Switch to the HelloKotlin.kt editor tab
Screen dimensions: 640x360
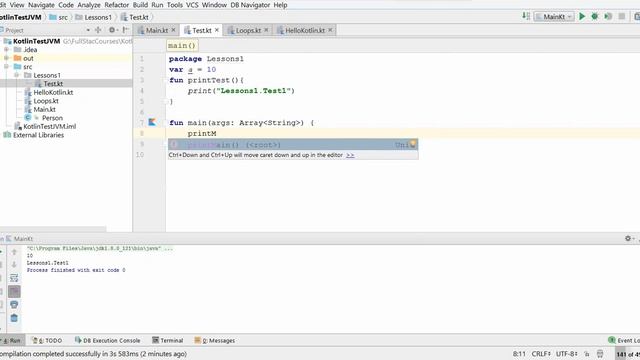tap(304, 30)
